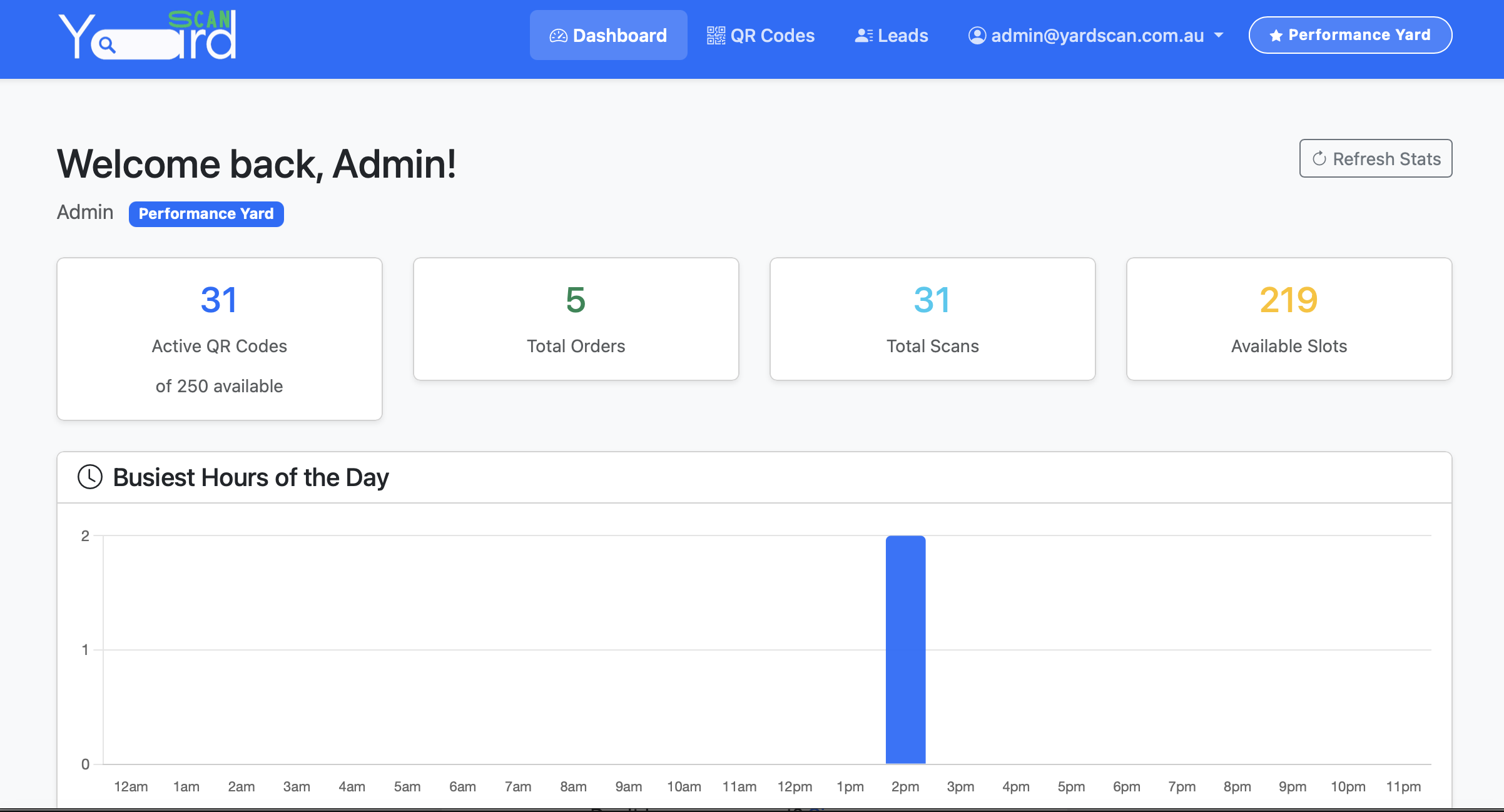Click the Refresh Stats button
1504x812 pixels.
coord(1376,158)
